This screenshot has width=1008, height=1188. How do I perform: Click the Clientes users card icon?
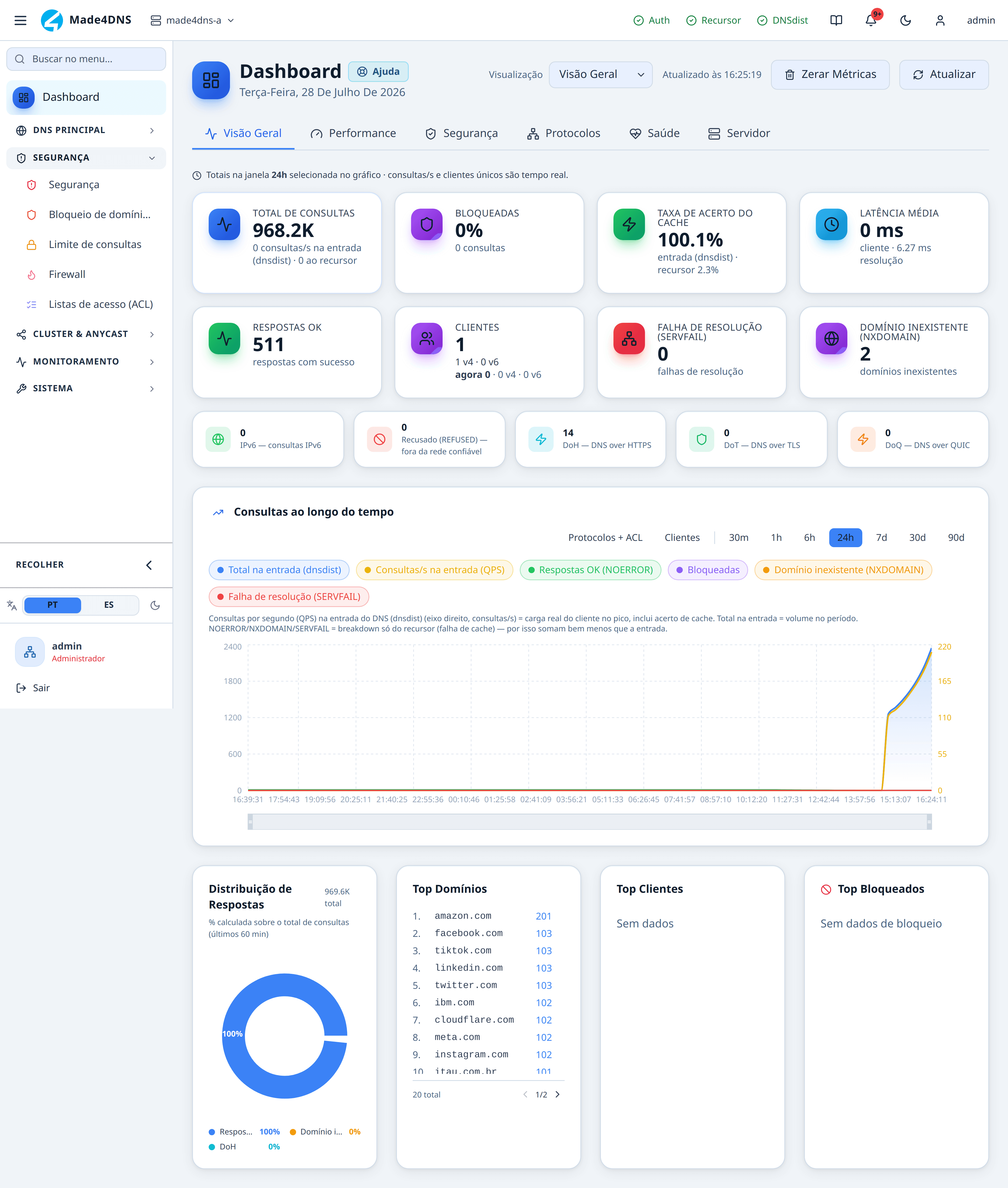click(427, 339)
